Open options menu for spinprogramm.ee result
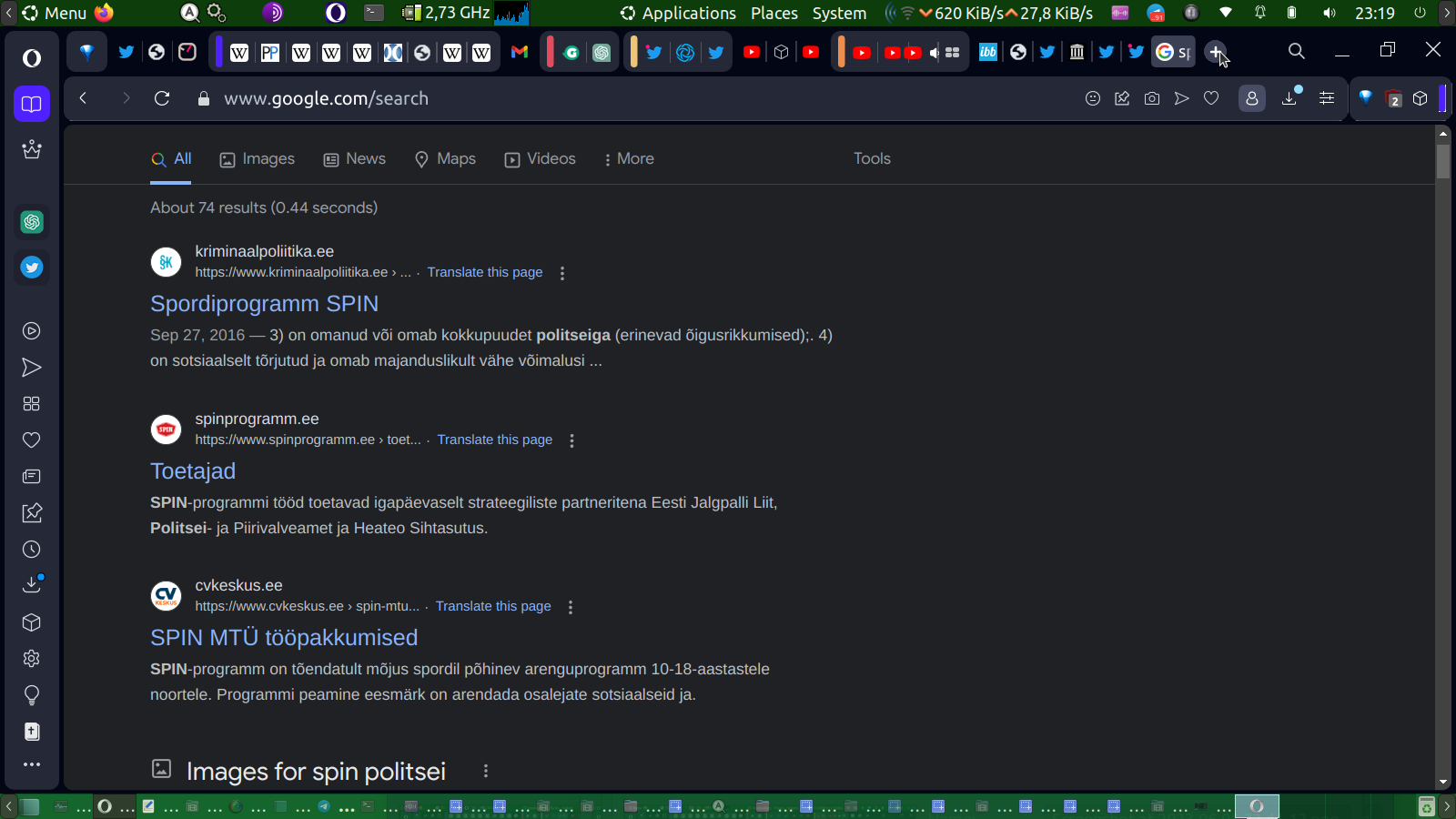1456x819 pixels. pyautogui.click(x=571, y=440)
